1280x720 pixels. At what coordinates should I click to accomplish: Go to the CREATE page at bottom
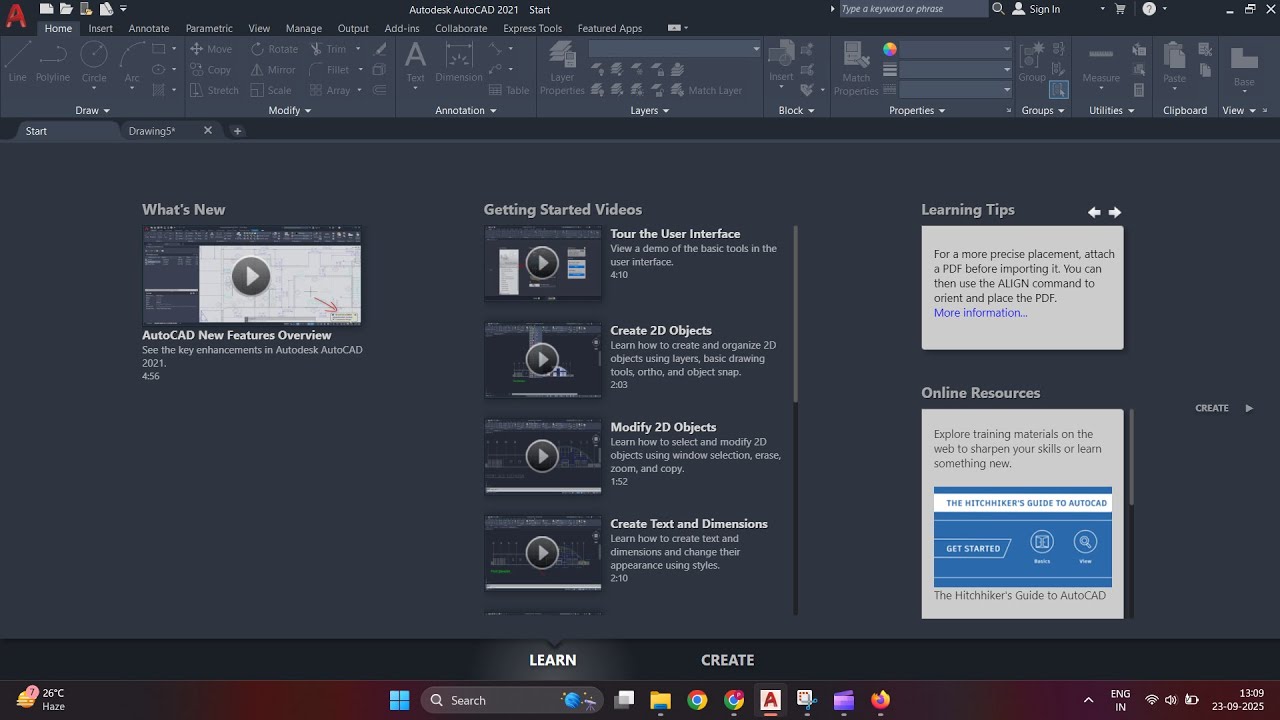point(727,660)
